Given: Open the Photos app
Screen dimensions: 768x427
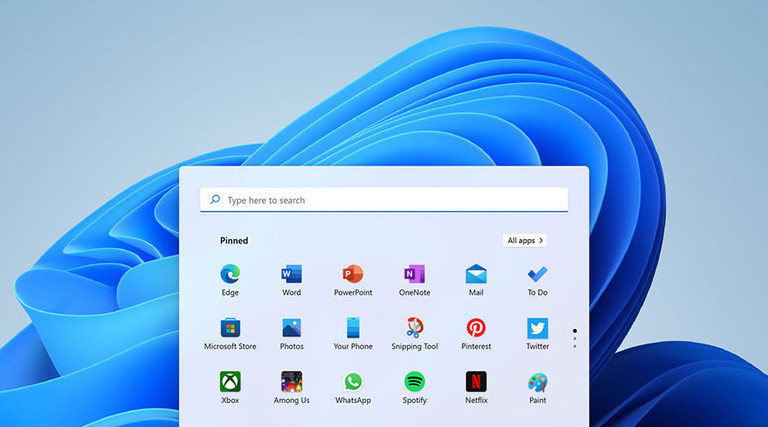Looking at the screenshot, I should tap(291, 333).
